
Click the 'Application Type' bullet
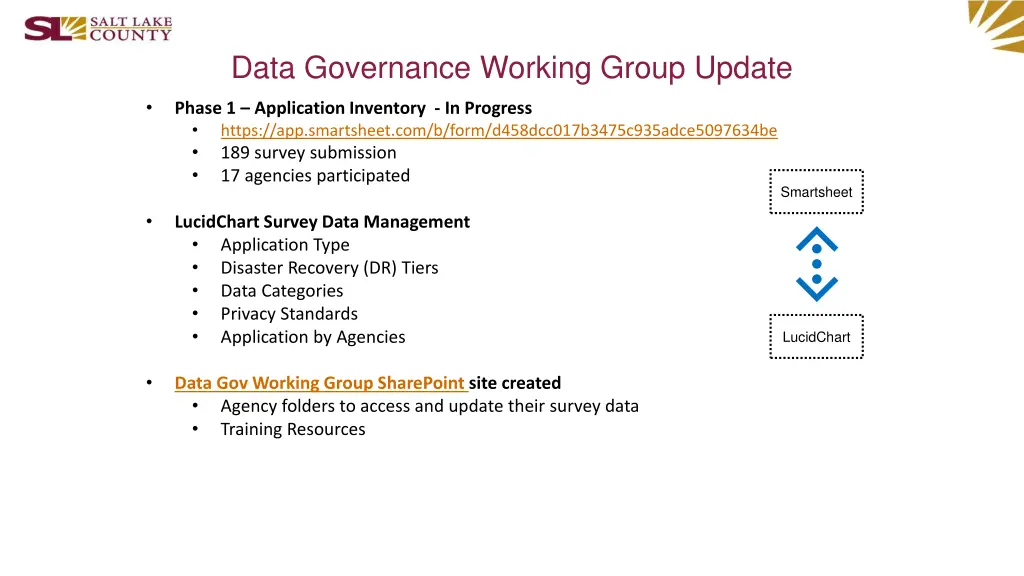tap(285, 245)
